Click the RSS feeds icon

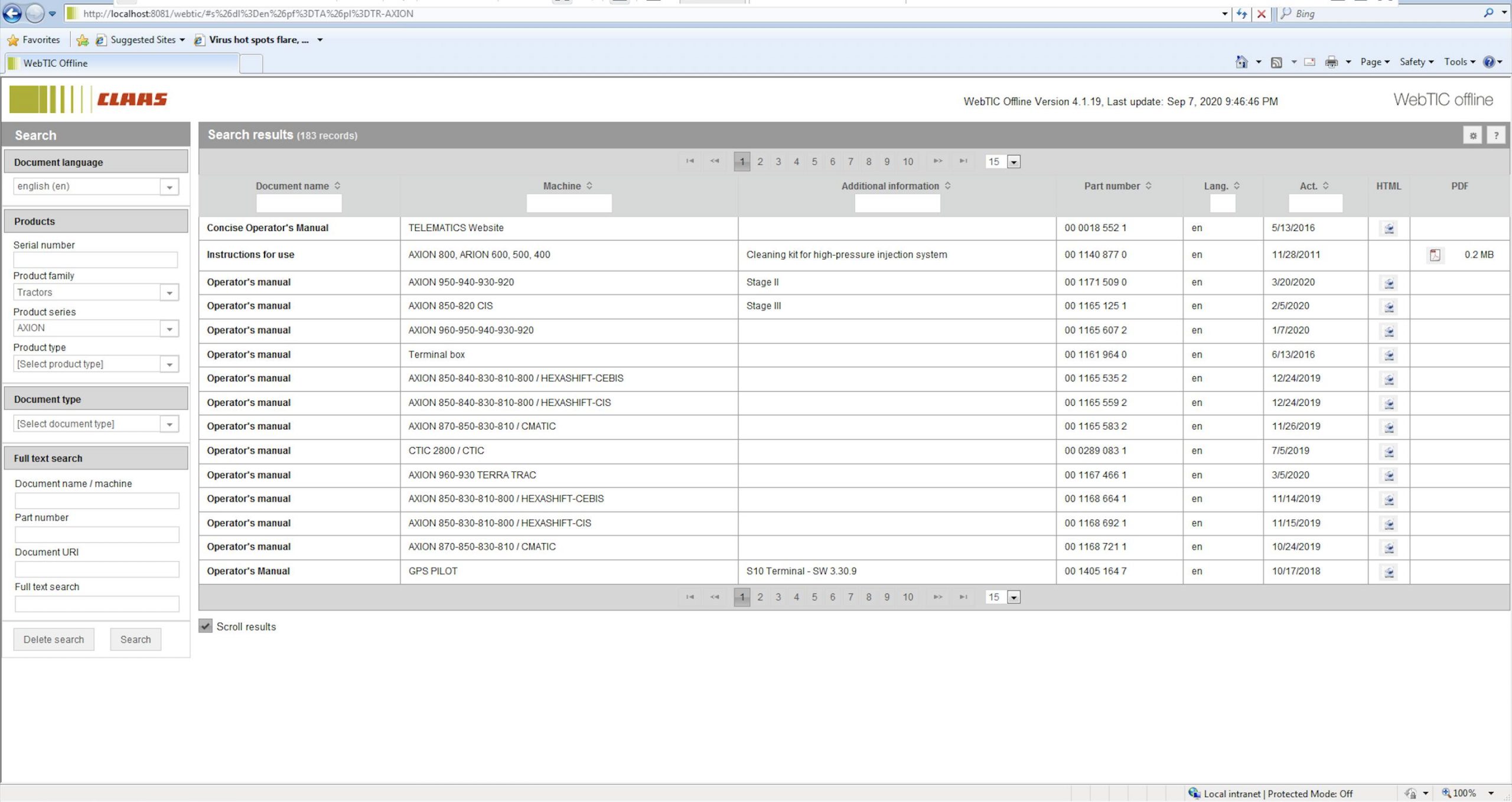(1276, 62)
